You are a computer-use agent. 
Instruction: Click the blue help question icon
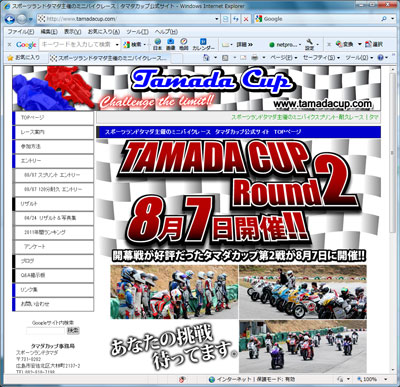(x=381, y=58)
